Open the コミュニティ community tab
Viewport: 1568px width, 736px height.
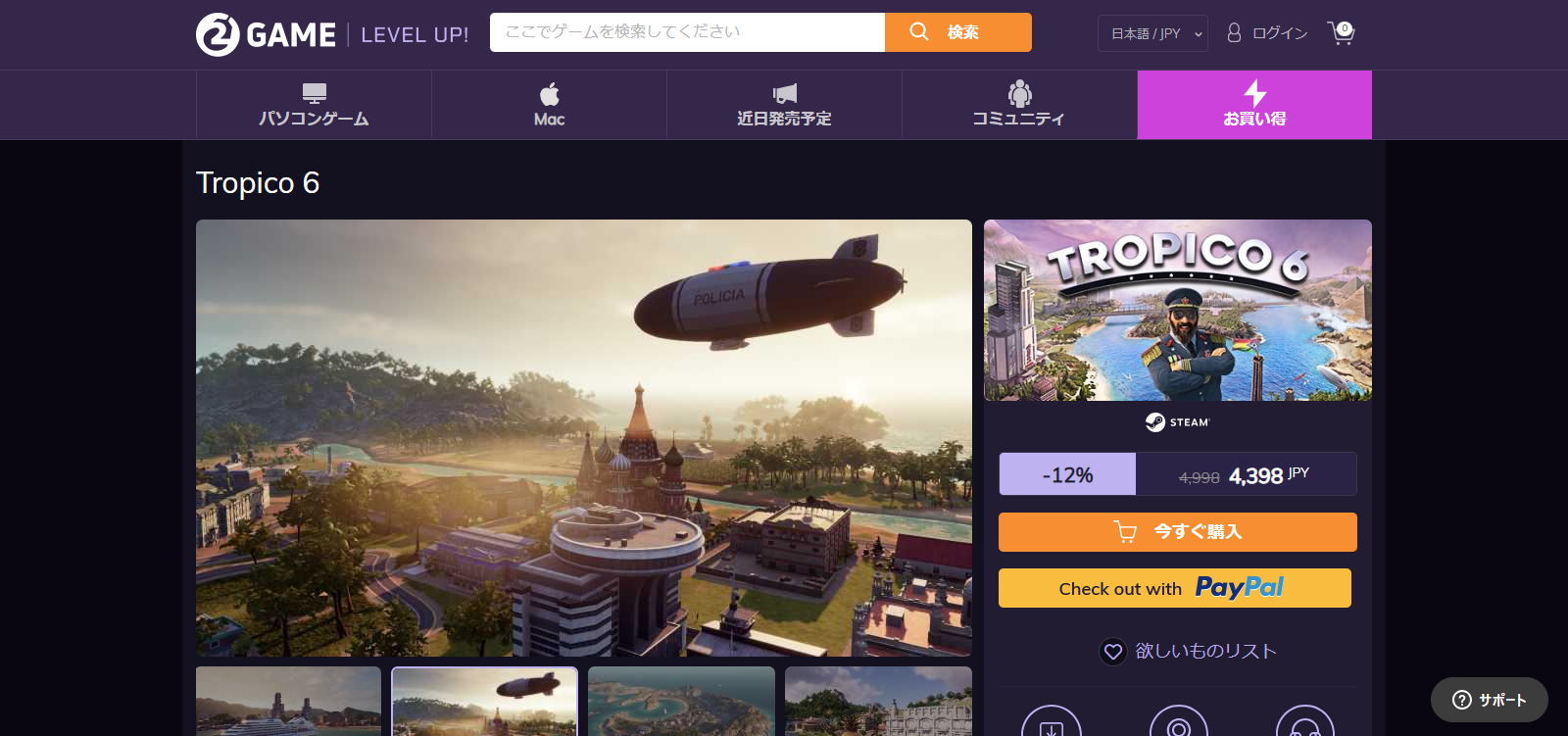[x=1019, y=105]
